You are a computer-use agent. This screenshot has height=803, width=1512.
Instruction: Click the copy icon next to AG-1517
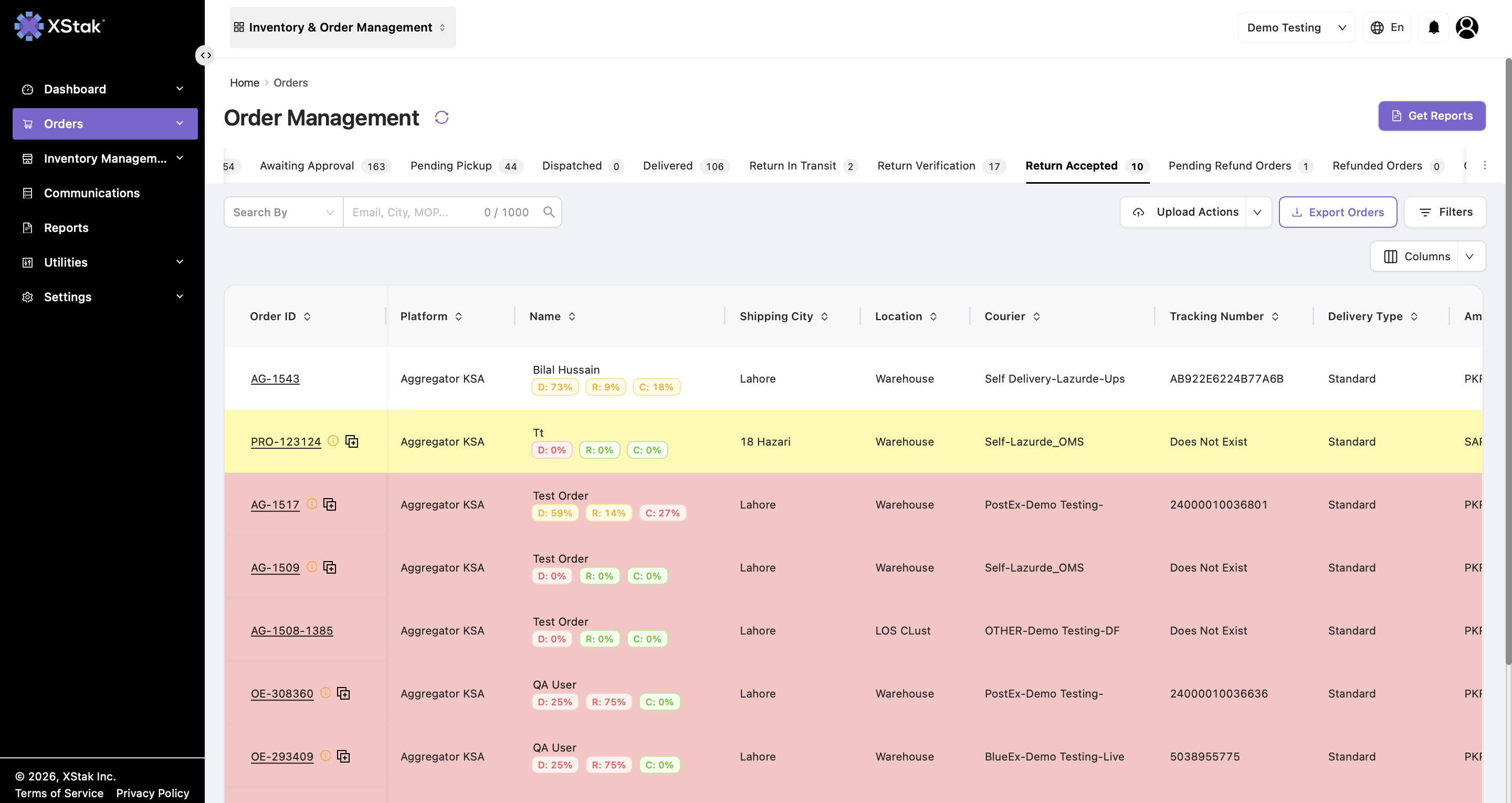click(330, 504)
